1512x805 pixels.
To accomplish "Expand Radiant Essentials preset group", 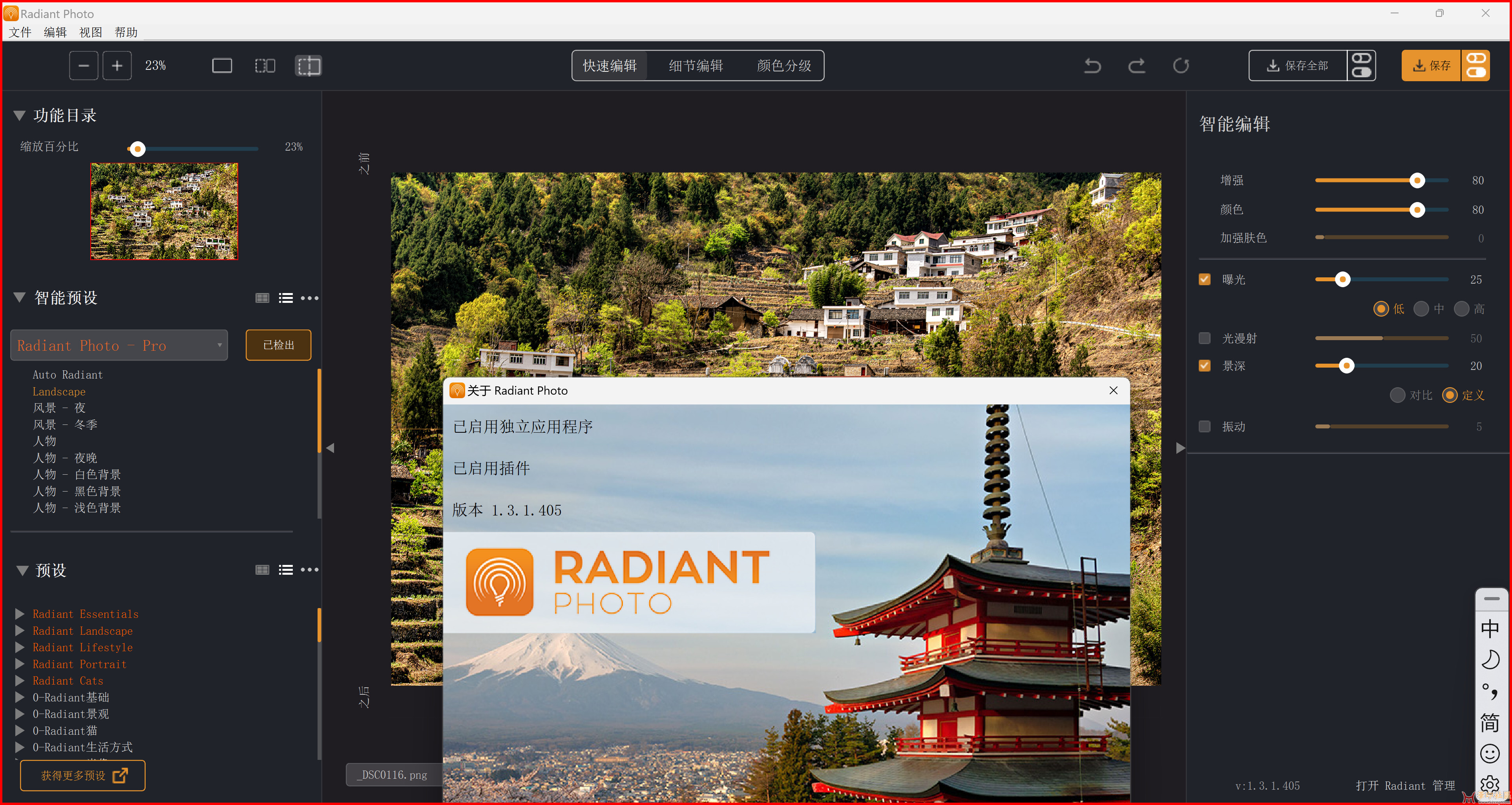I will (x=19, y=614).
